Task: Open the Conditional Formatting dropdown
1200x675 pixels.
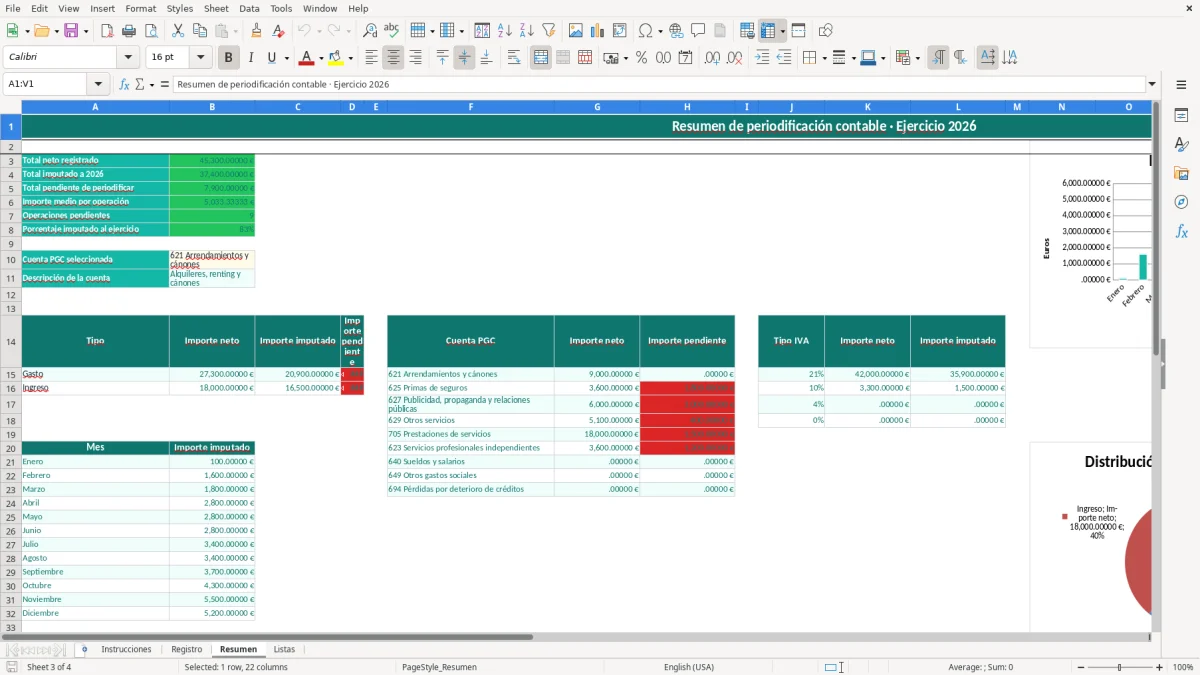Action: 918,58
